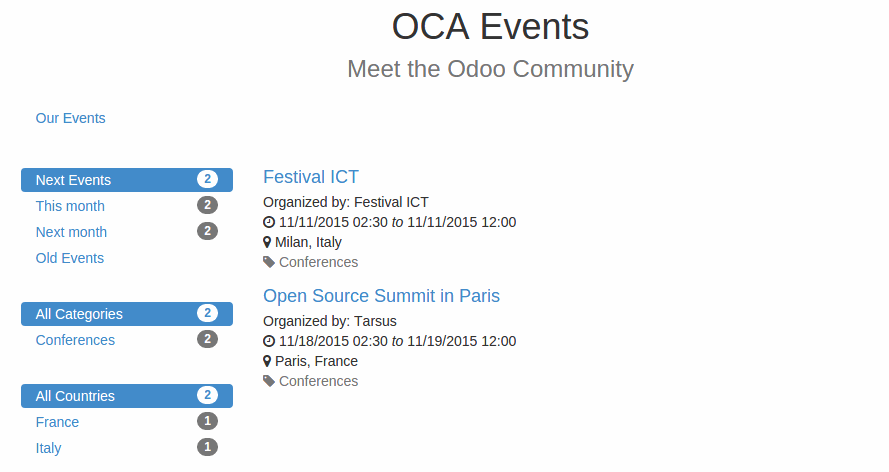Screen dimensions: 889x472
Task: Click tag icon on Open Source Summit event
Action: pos(269,381)
